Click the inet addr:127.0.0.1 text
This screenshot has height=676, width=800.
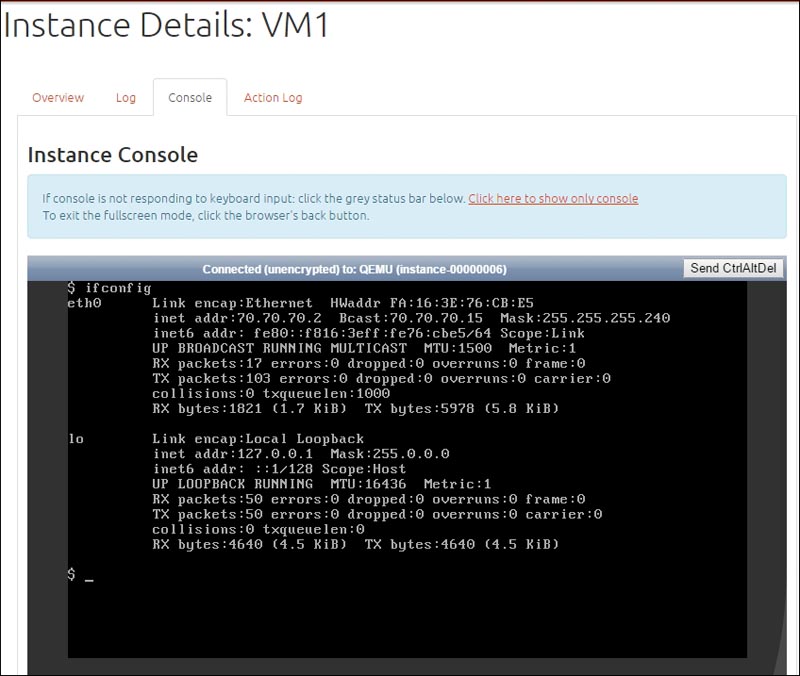coord(233,454)
